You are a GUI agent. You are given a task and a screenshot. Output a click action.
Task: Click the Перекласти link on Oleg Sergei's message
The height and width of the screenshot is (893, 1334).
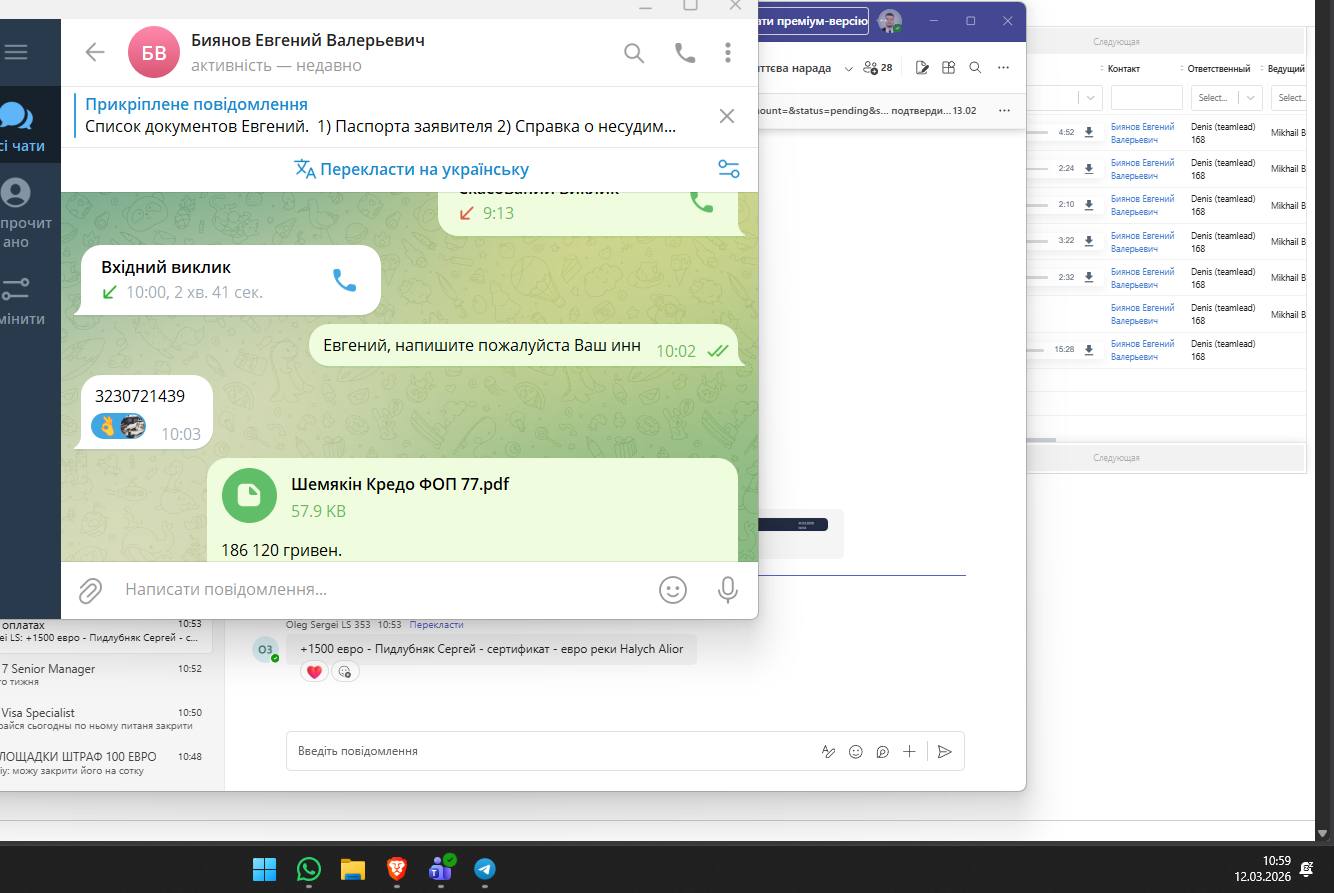click(436, 625)
